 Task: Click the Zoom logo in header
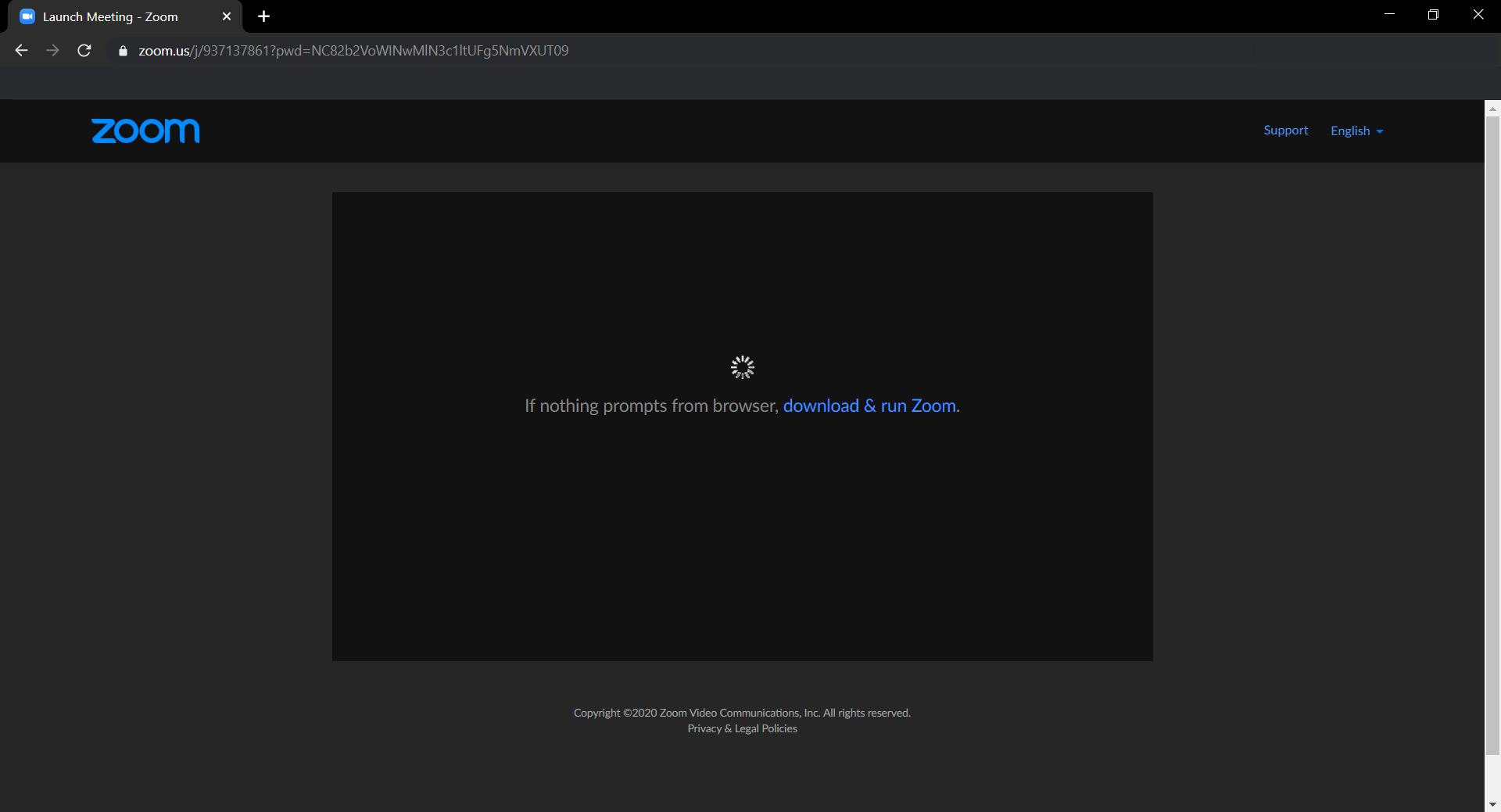[x=145, y=131]
